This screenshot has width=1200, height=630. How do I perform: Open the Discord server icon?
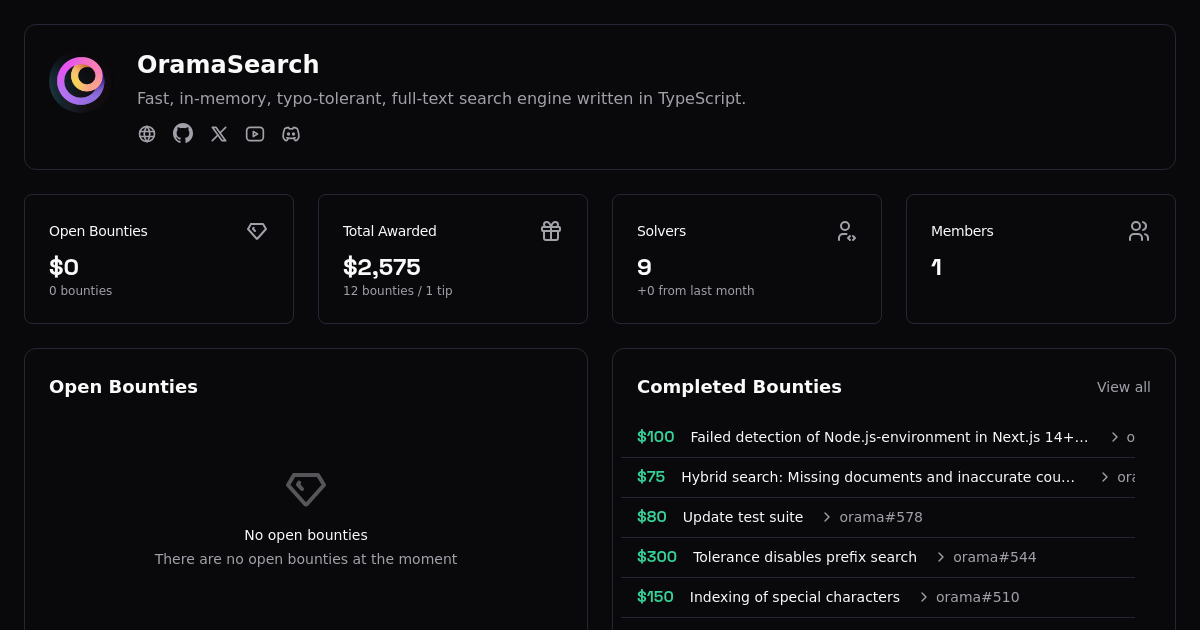tap(291, 134)
